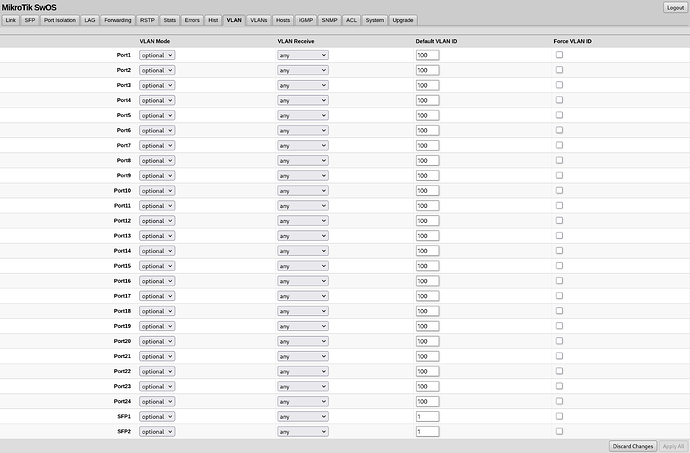Enable Force VLAN ID for SFP1

pos(559,416)
